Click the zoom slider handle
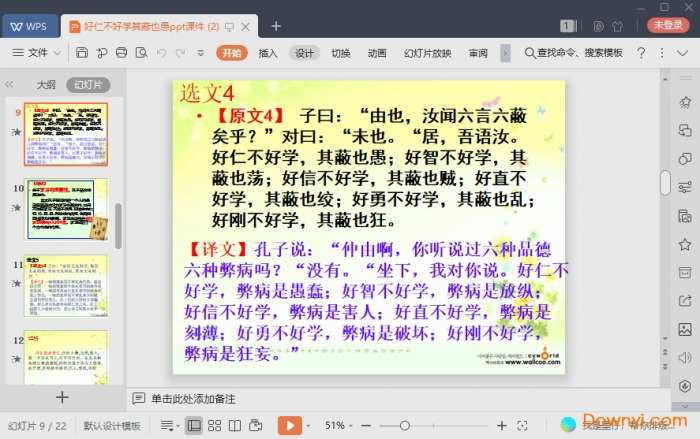The image size is (700, 439). [405, 426]
